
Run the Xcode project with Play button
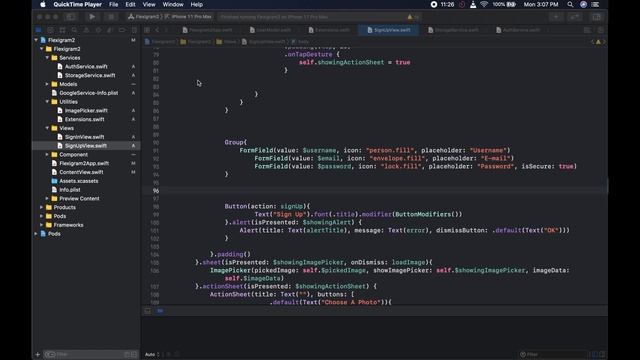click(x=92, y=17)
